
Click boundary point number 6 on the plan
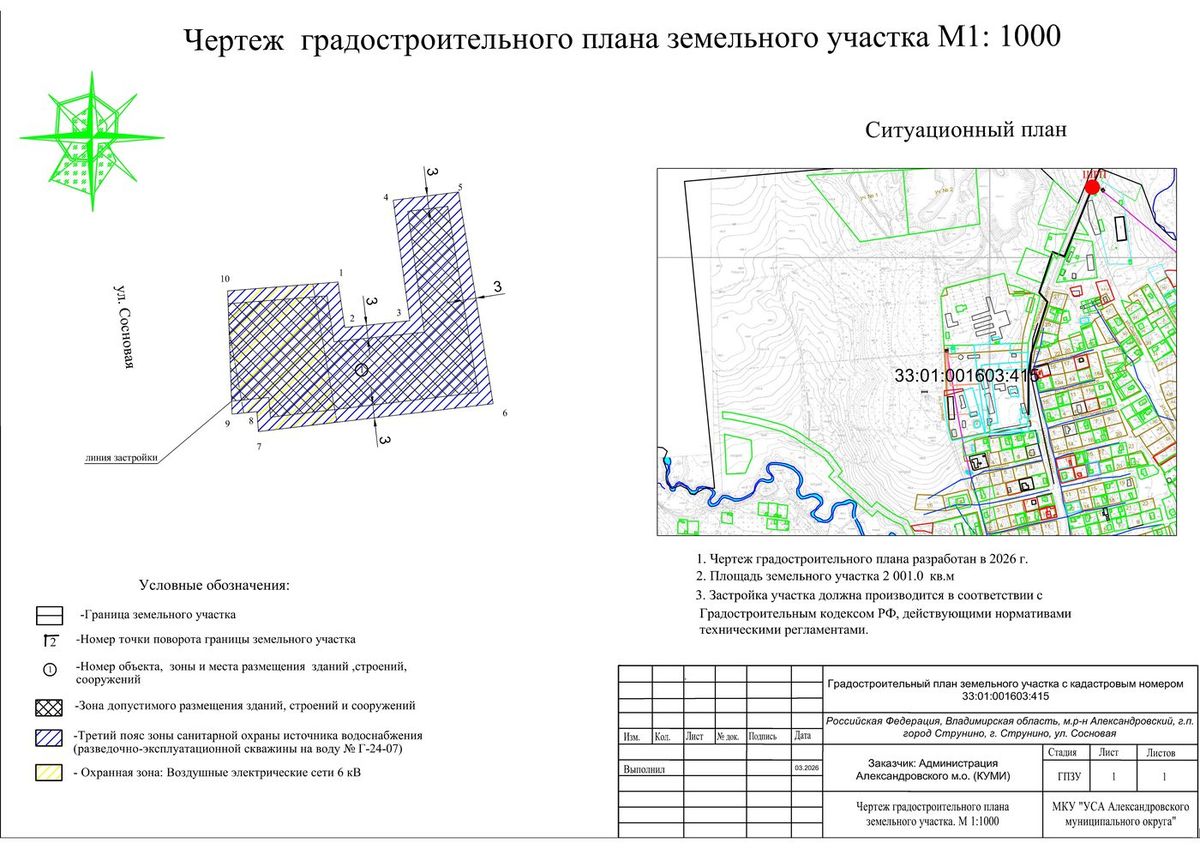tap(505, 412)
